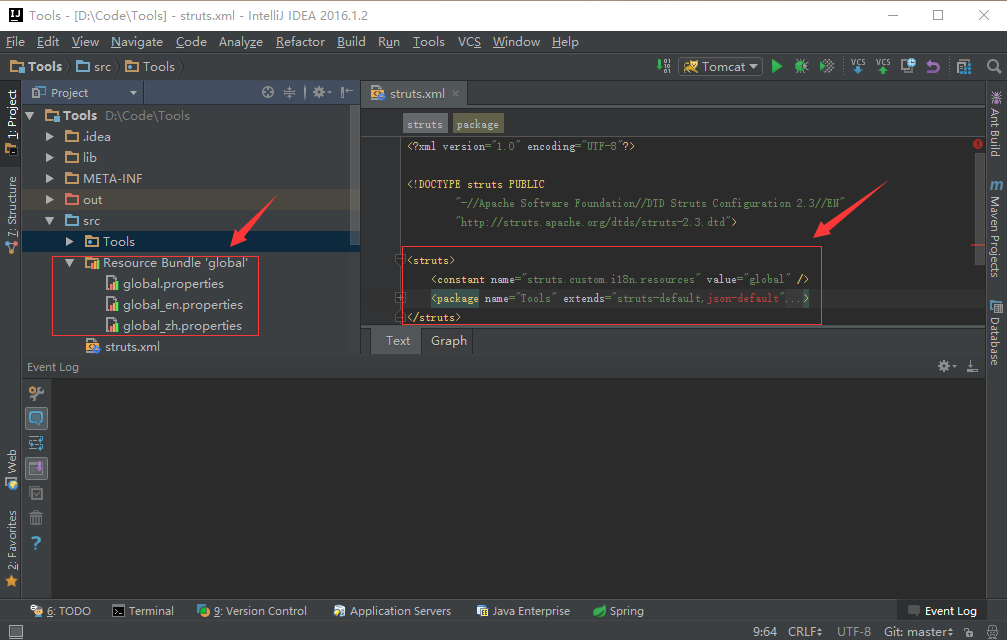This screenshot has height=640, width=1007.
Task: Open the Version Control tool window
Action: [x=252, y=610]
